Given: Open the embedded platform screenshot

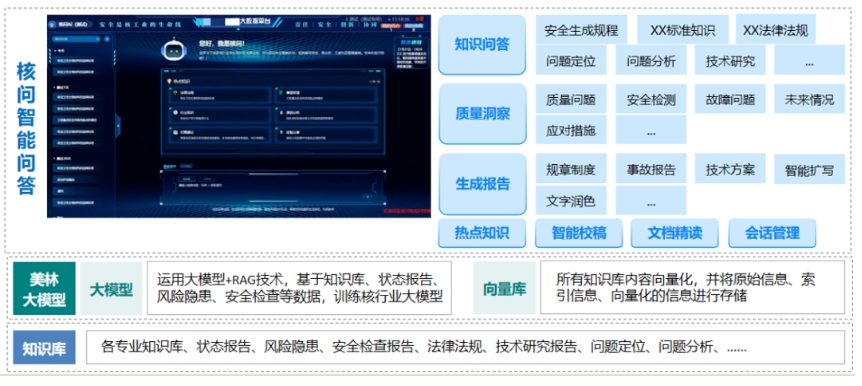Looking at the screenshot, I should (x=239, y=117).
